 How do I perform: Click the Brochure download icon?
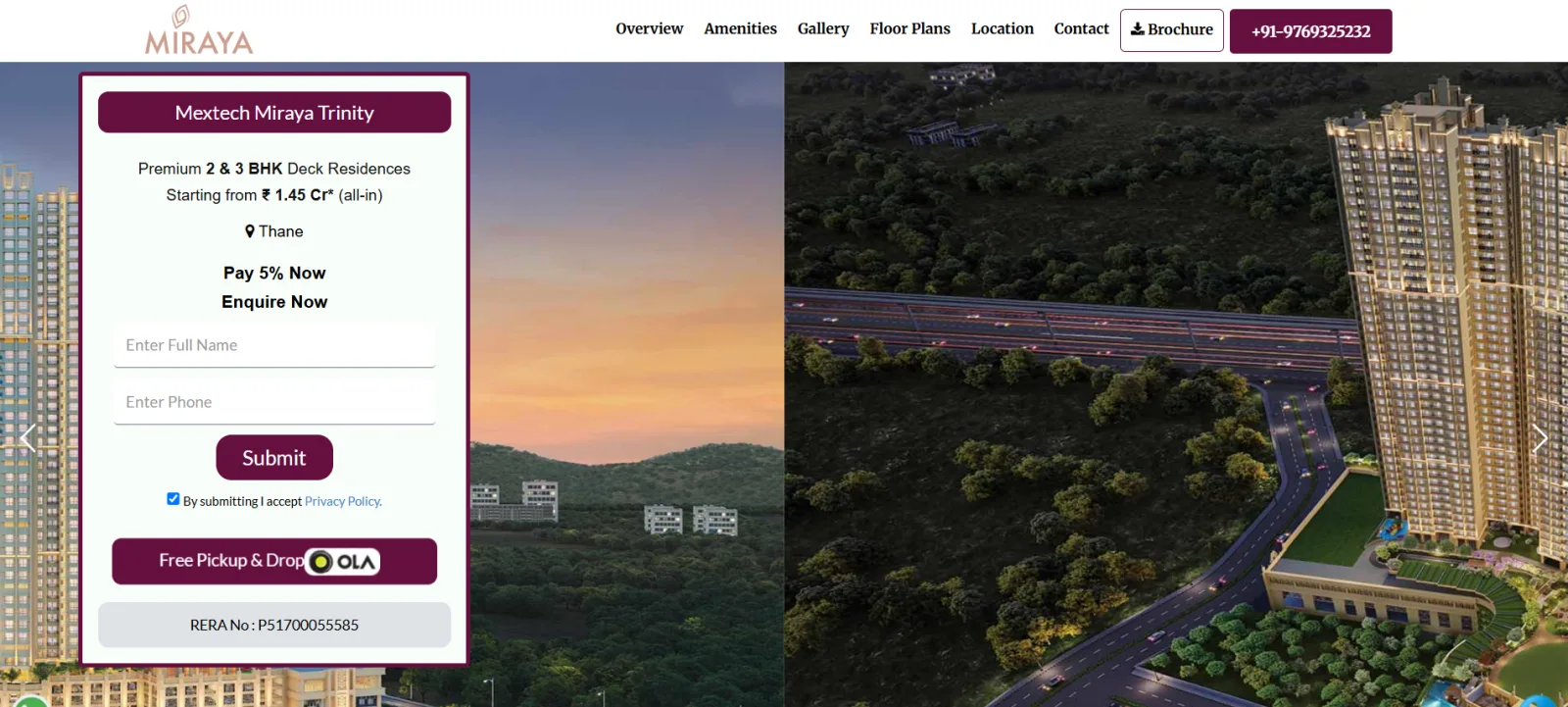tap(1137, 29)
